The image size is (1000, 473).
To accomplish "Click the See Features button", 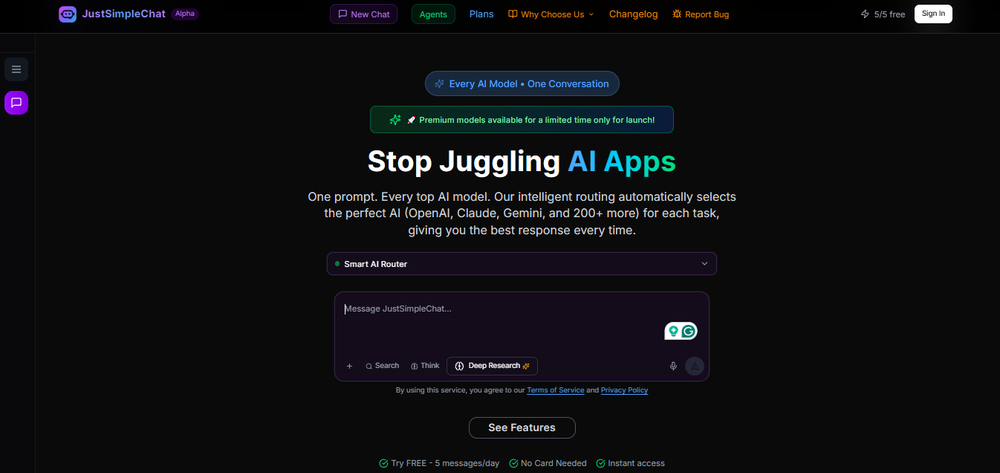I will 522,428.
